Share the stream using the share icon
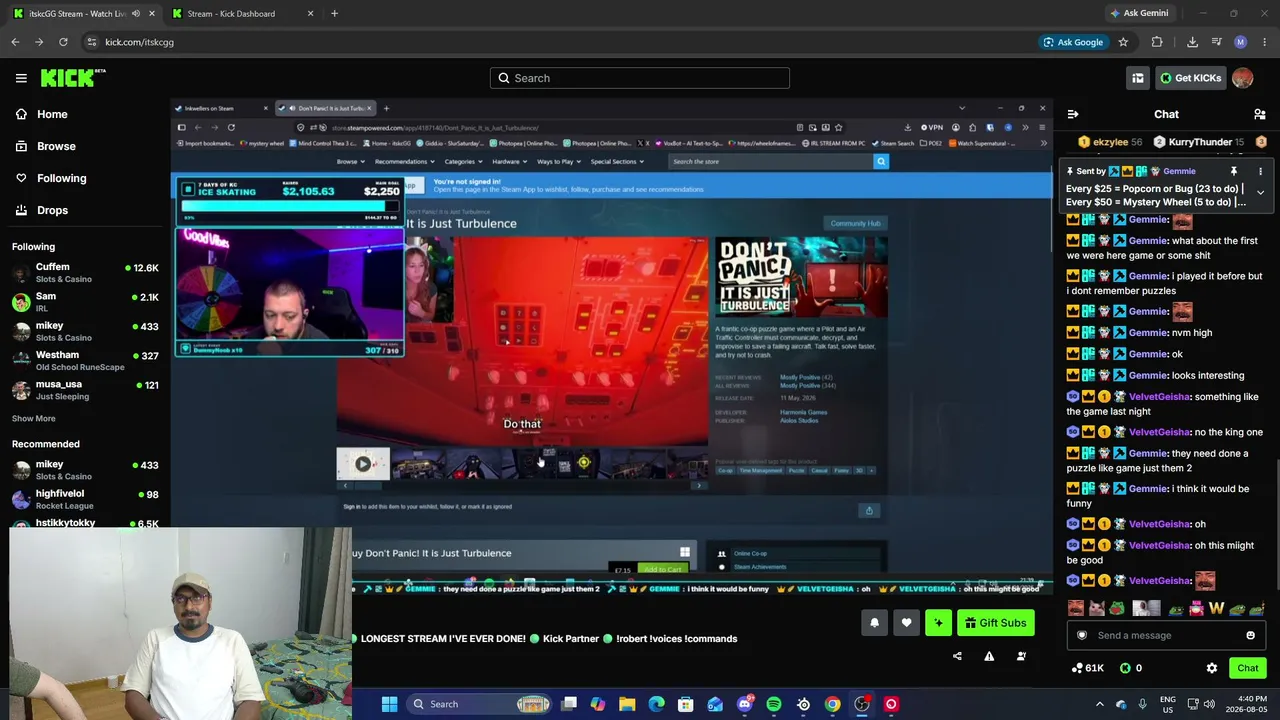 pyautogui.click(x=957, y=656)
